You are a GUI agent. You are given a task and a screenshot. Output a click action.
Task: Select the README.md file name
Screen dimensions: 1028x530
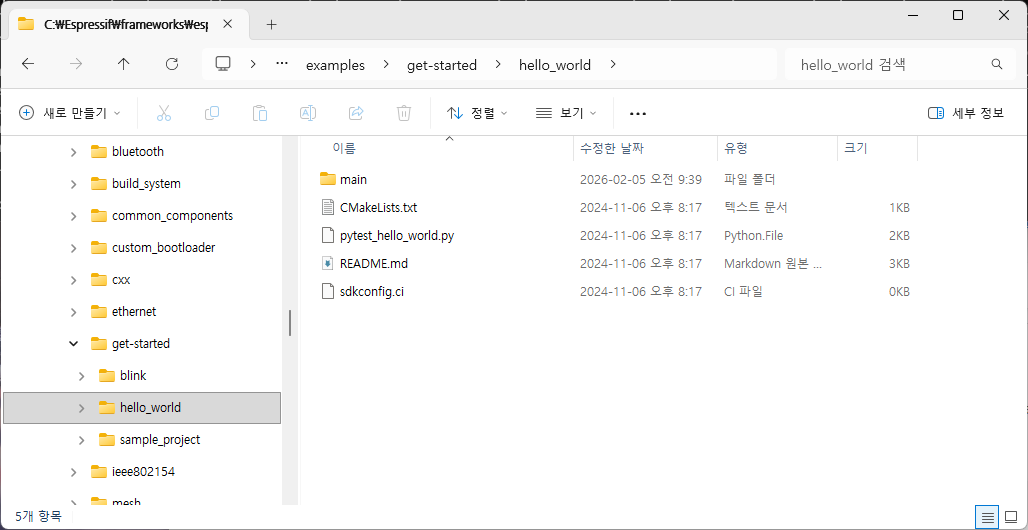point(374,264)
